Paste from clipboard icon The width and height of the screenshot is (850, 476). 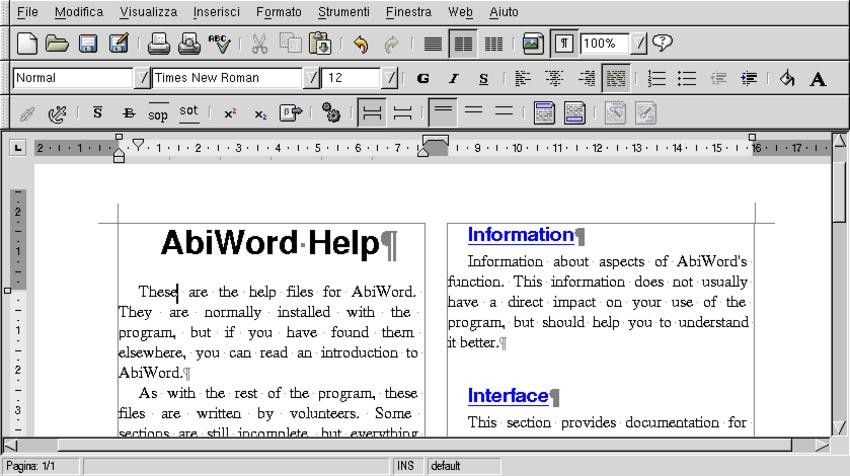pos(320,43)
